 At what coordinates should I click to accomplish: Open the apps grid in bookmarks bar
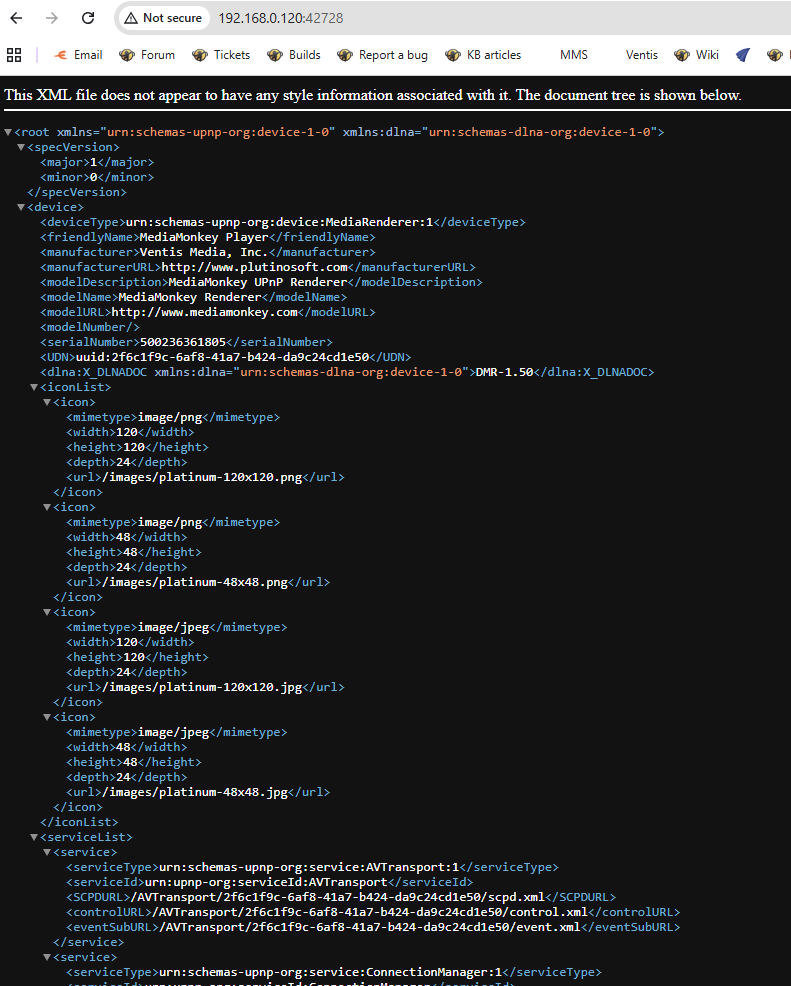pos(14,55)
